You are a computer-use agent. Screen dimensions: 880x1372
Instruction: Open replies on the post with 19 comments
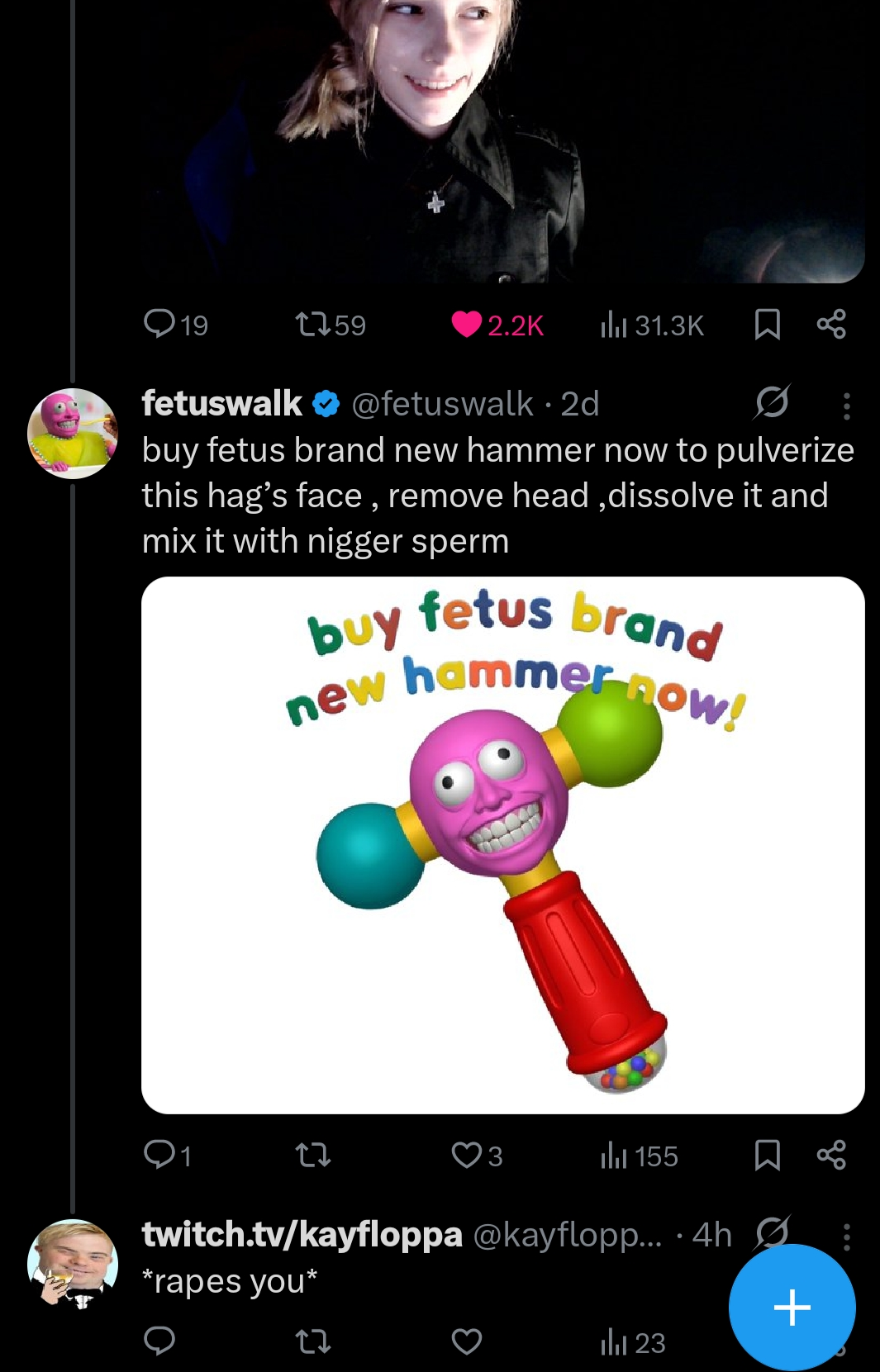click(x=175, y=325)
